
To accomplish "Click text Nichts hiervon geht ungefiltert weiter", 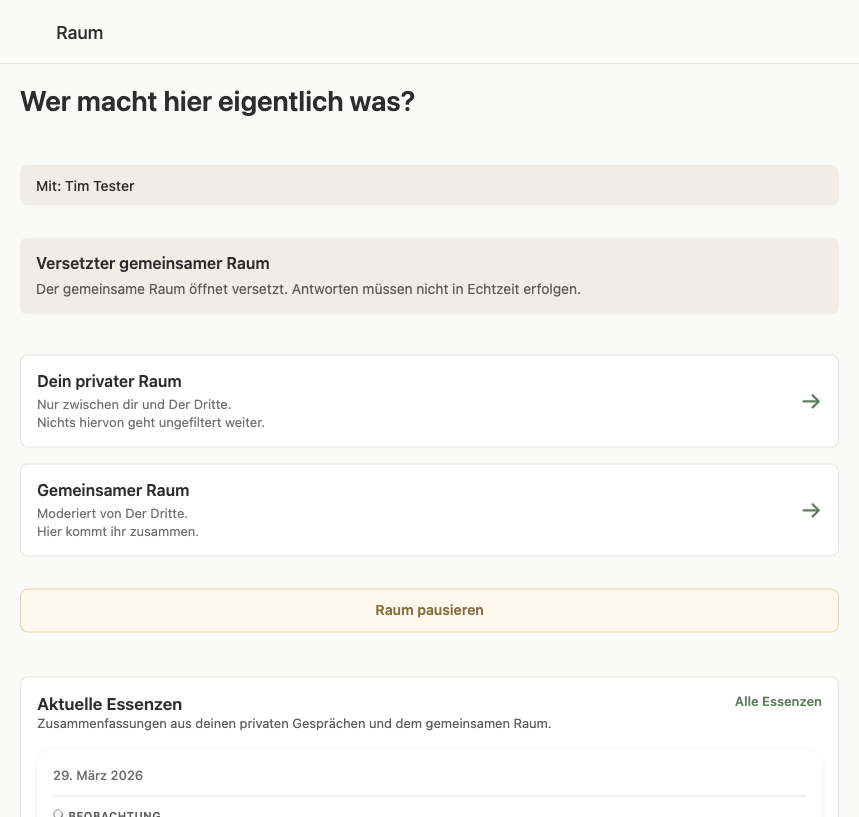I will click(x=151, y=422).
